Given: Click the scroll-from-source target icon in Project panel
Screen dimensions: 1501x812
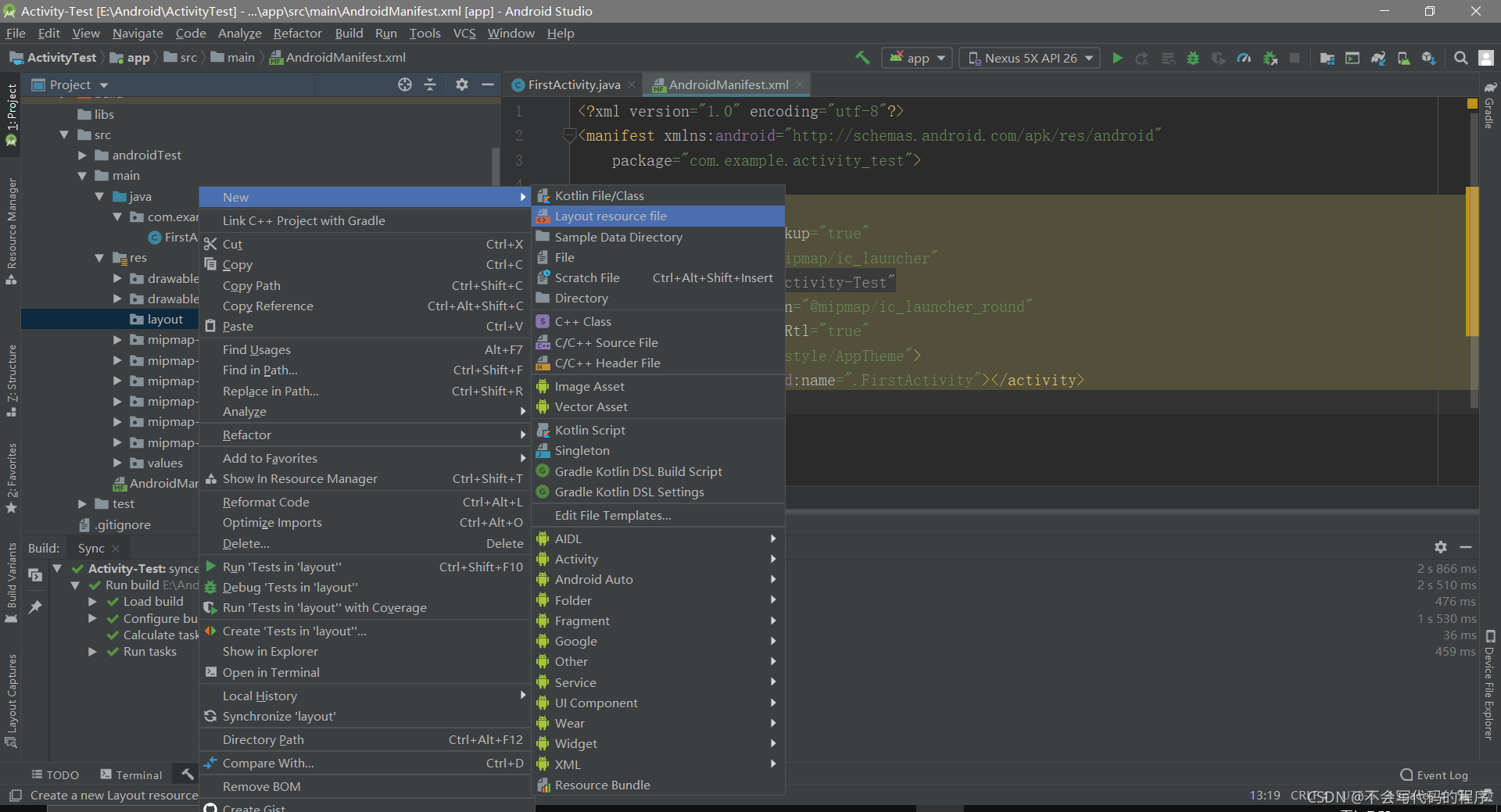Looking at the screenshot, I should 405,84.
